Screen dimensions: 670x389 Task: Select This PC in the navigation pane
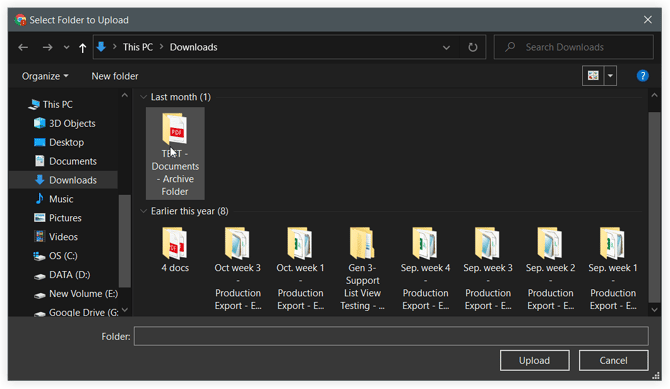(x=50, y=104)
